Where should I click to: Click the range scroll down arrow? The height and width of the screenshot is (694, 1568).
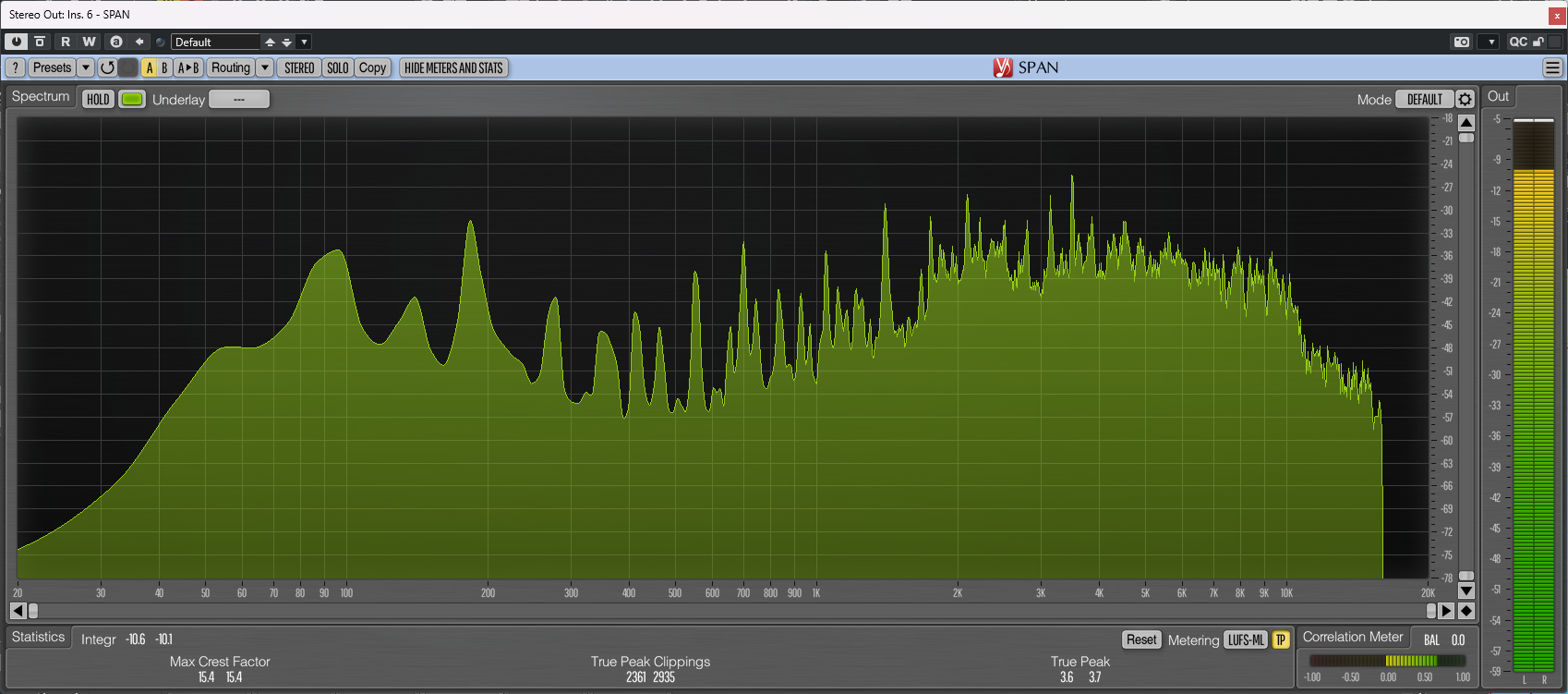point(1466,591)
